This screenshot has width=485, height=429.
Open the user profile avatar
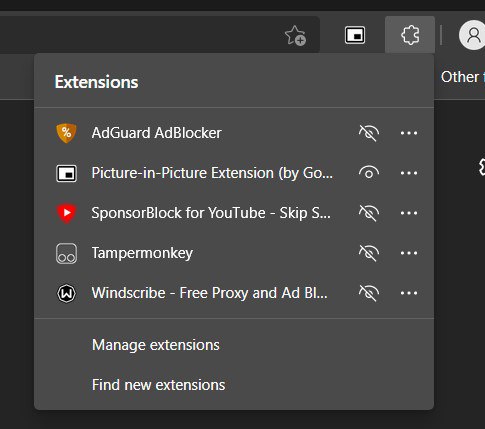[472, 35]
